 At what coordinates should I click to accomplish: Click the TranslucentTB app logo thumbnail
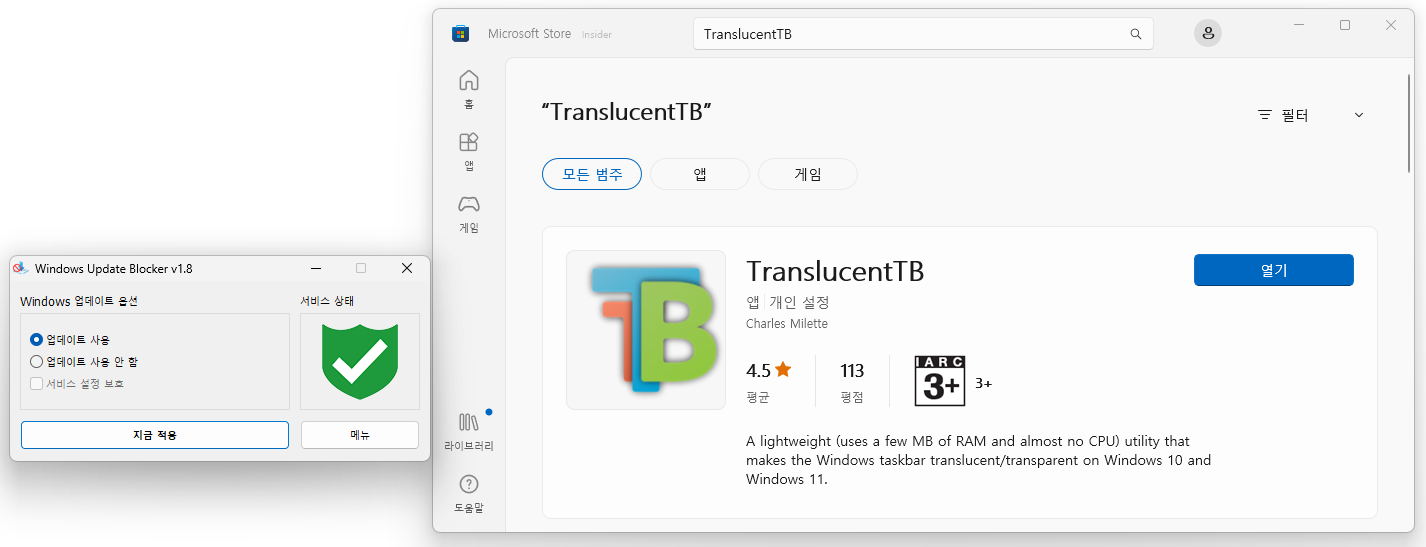pyautogui.click(x=646, y=330)
